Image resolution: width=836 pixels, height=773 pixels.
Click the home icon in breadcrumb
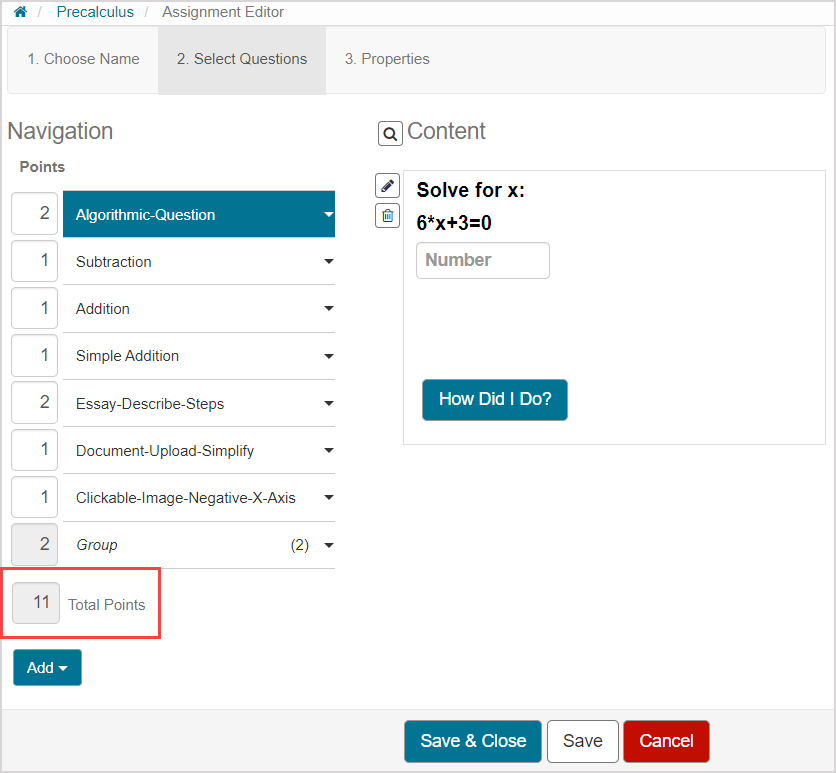[x=20, y=12]
